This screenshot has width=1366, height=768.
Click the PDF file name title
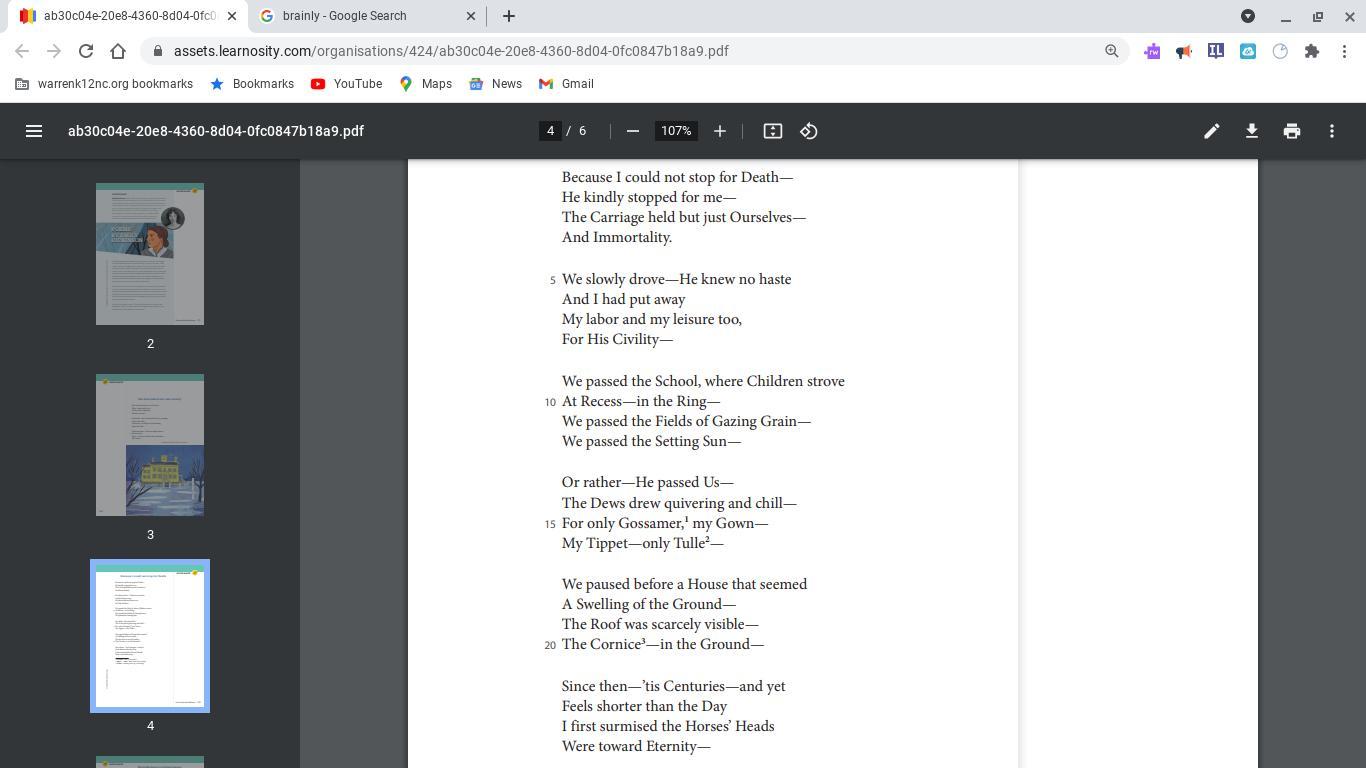(x=216, y=131)
